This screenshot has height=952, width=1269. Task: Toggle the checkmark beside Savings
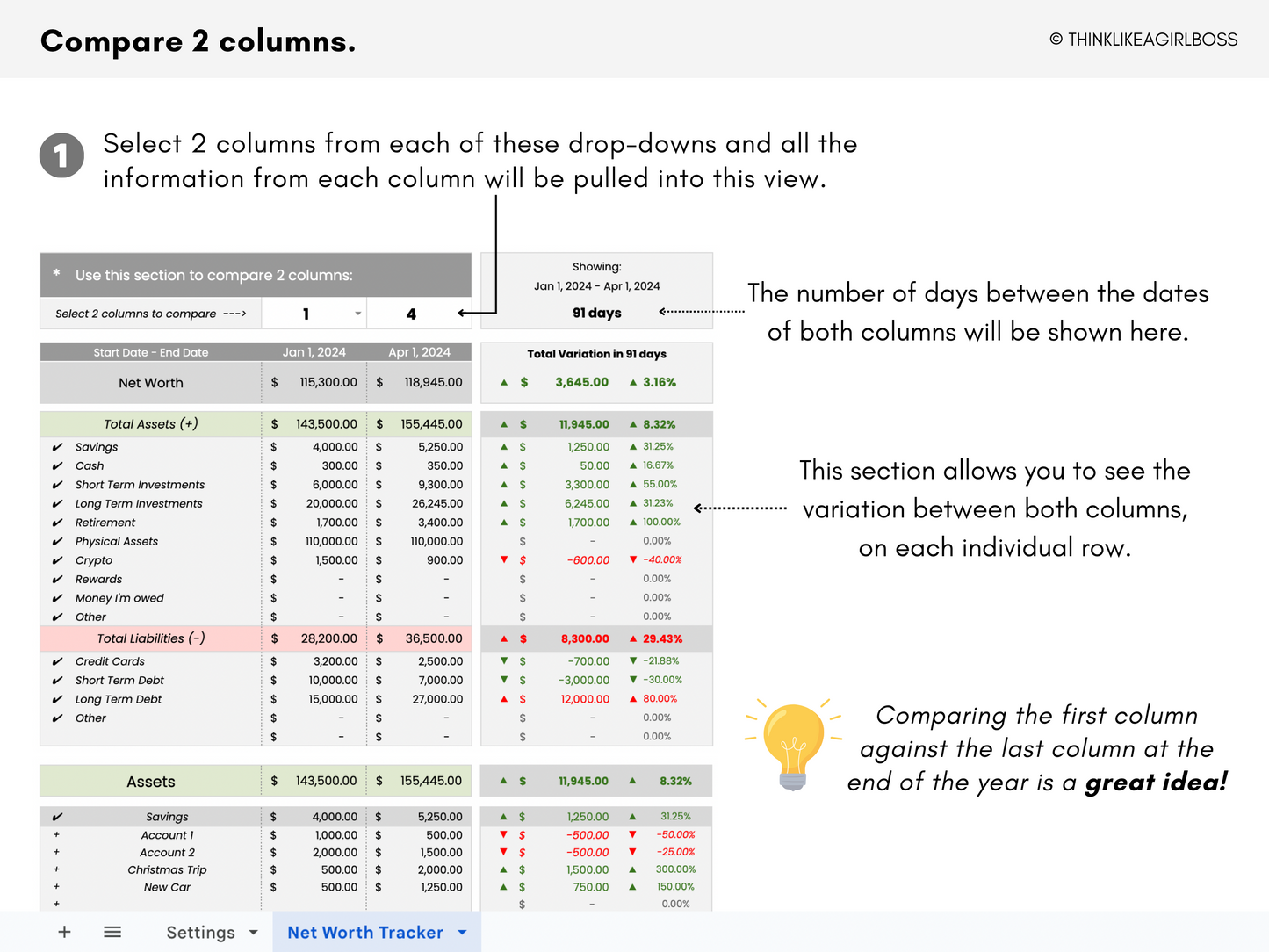pos(56,446)
